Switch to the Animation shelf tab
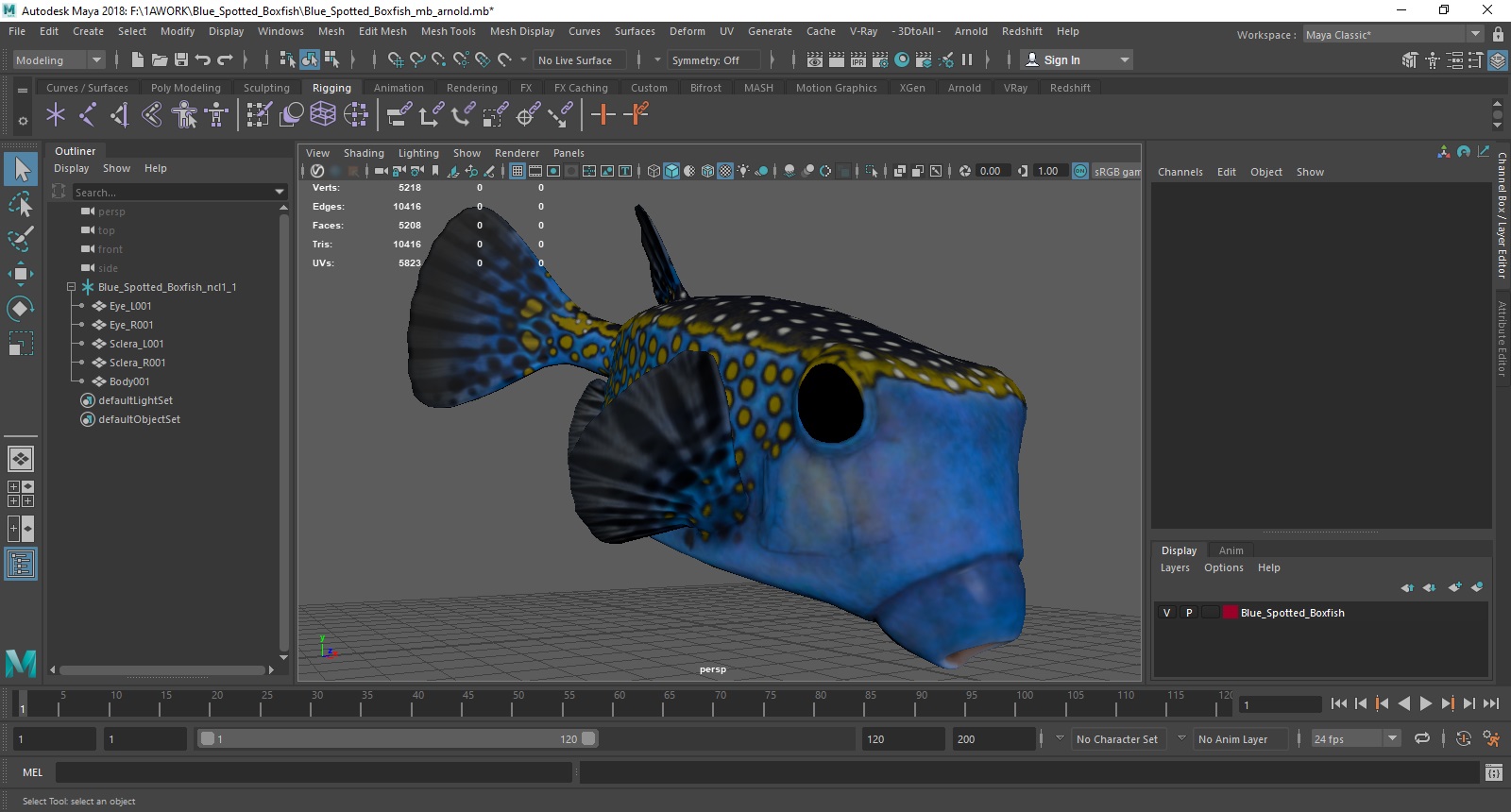The width and height of the screenshot is (1511, 812). [x=399, y=88]
